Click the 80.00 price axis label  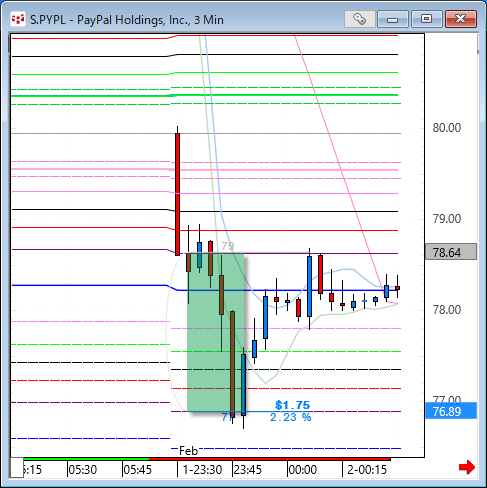447,128
